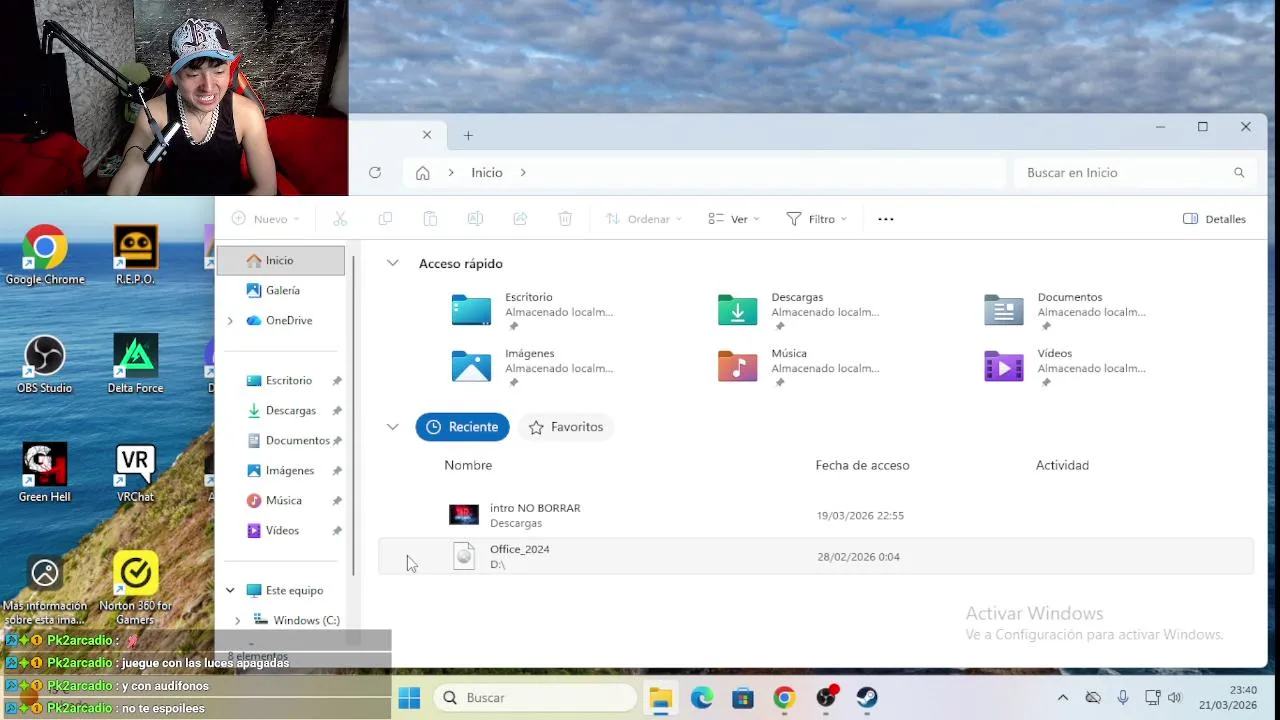
Task: Click File Explorer icon in taskbar
Action: coord(661,698)
